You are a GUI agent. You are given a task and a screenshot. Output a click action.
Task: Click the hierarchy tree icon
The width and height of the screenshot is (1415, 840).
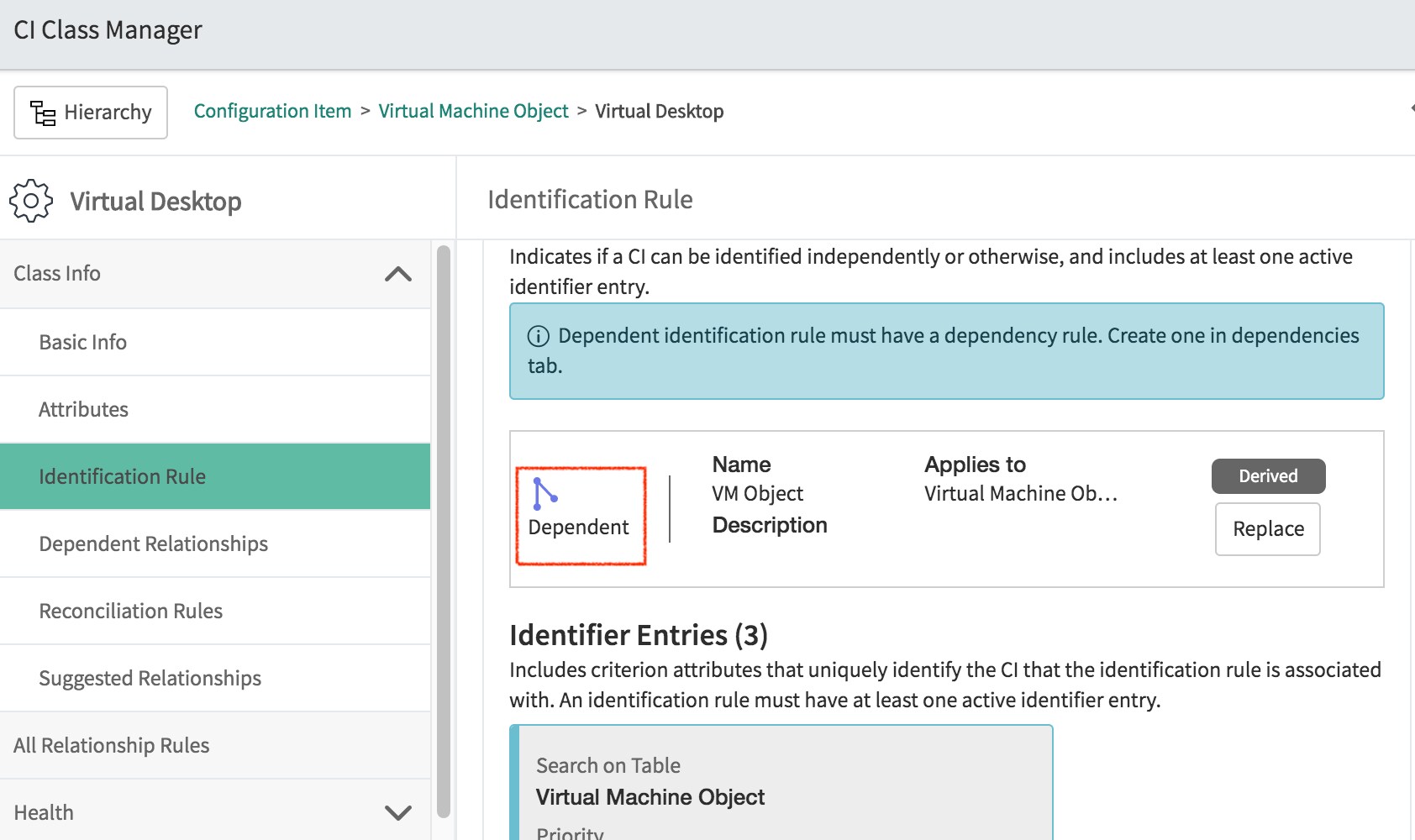[43, 113]
